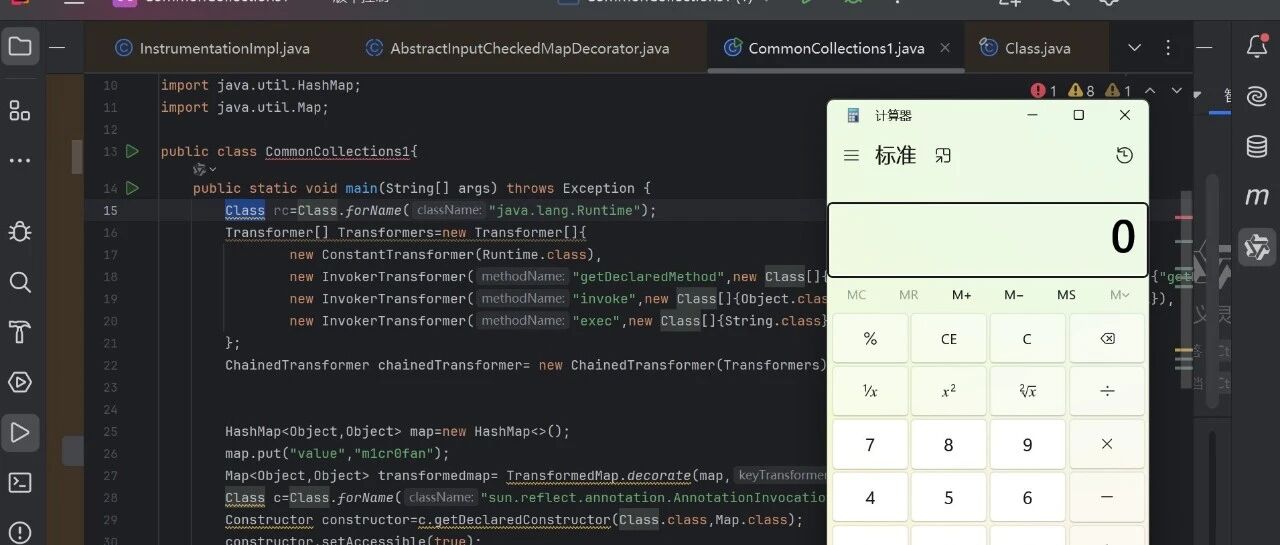Run class CommonCollections1 from line 13 gutter

(132, 152)
